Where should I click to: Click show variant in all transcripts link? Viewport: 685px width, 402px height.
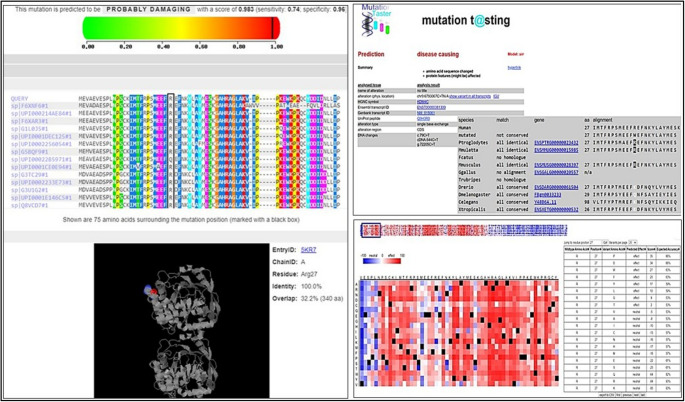[470, 96]
